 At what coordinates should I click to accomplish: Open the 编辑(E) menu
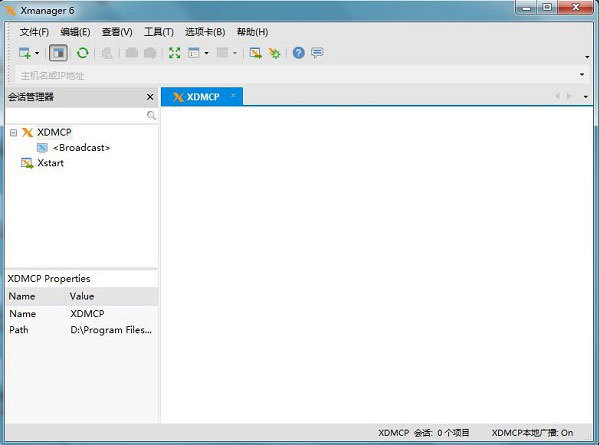coord(75,32)
